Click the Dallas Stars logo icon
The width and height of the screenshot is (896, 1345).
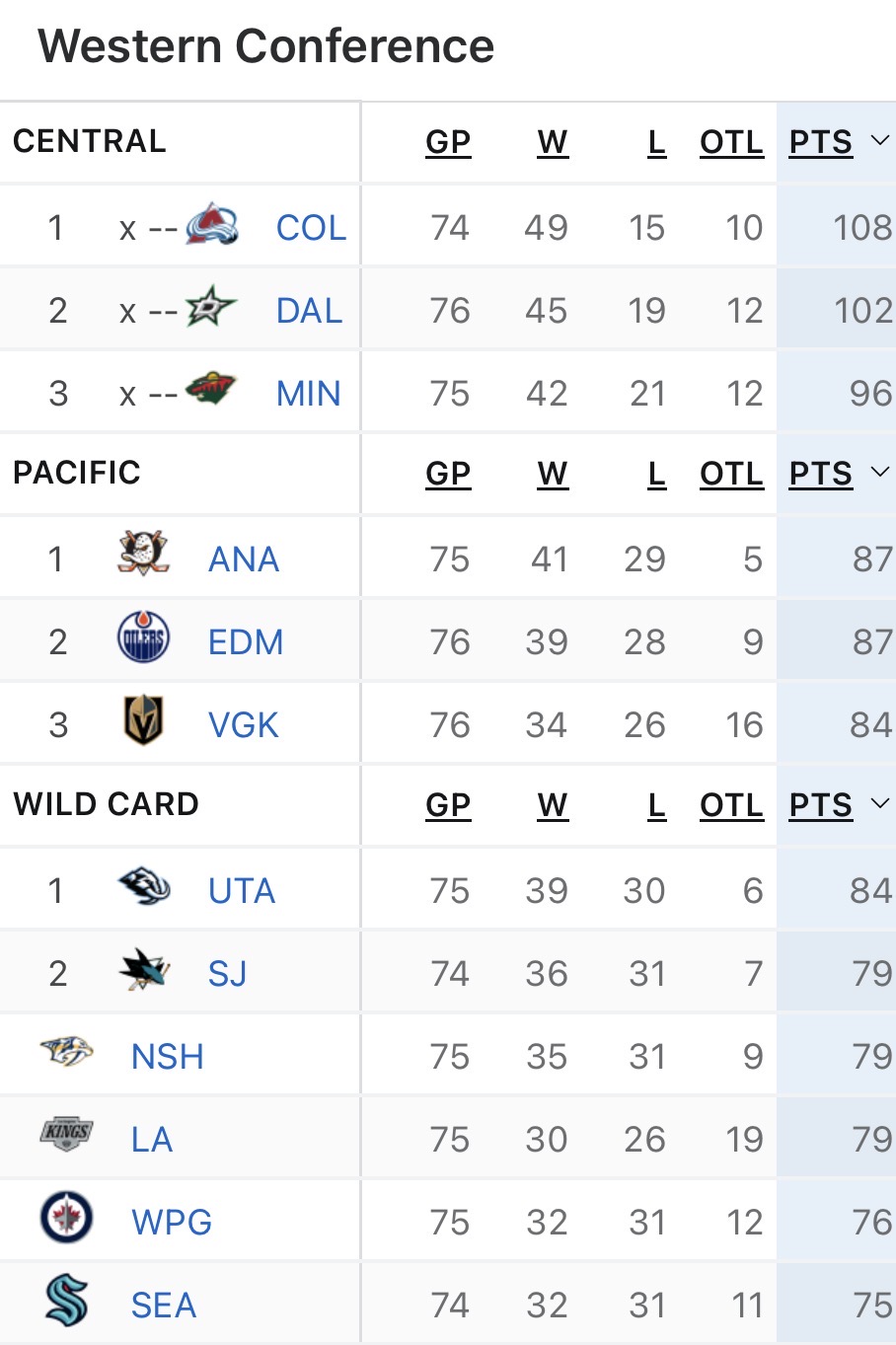pos(211,308)
